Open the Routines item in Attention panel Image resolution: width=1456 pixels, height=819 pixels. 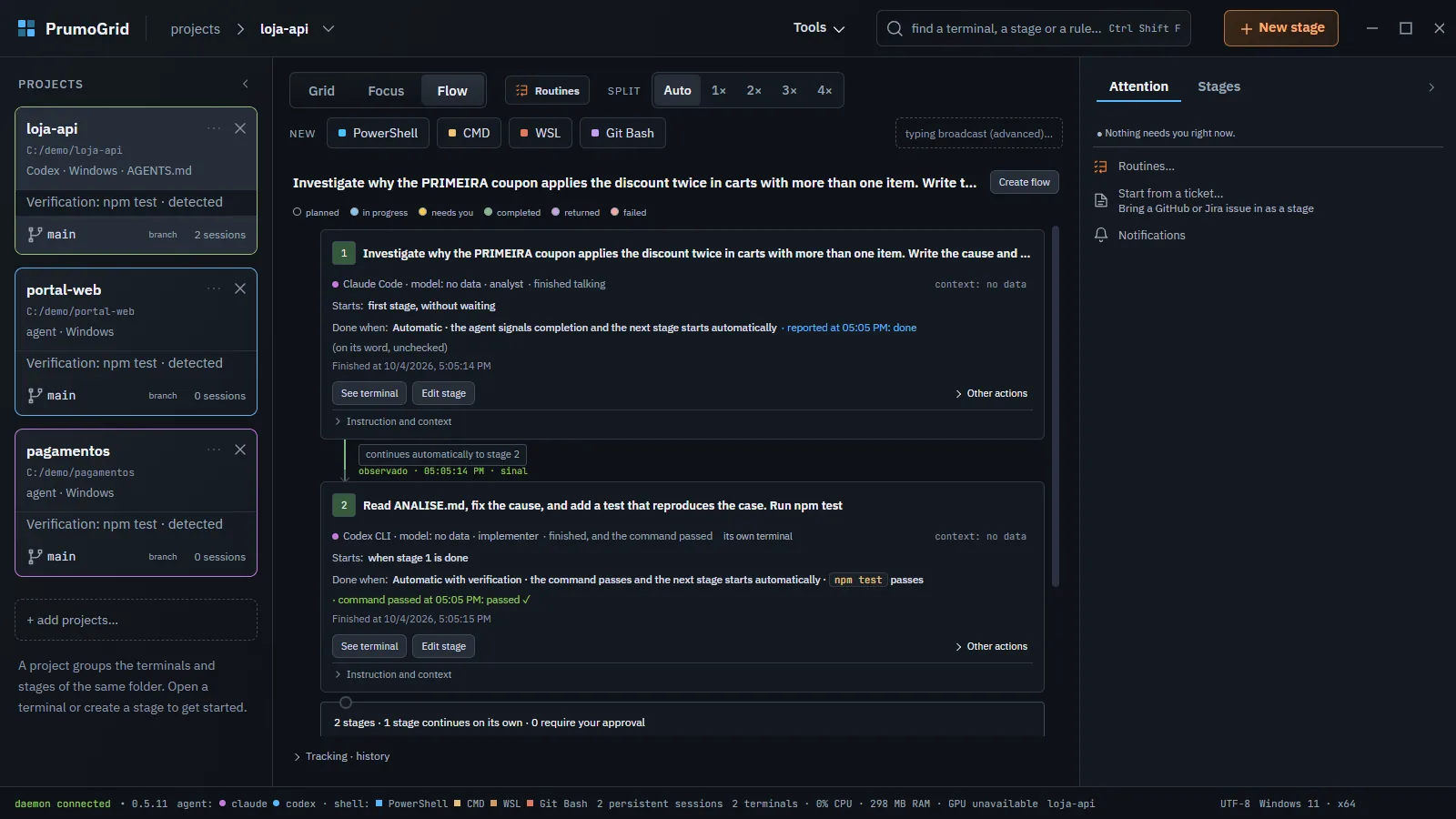(1146, 167)
